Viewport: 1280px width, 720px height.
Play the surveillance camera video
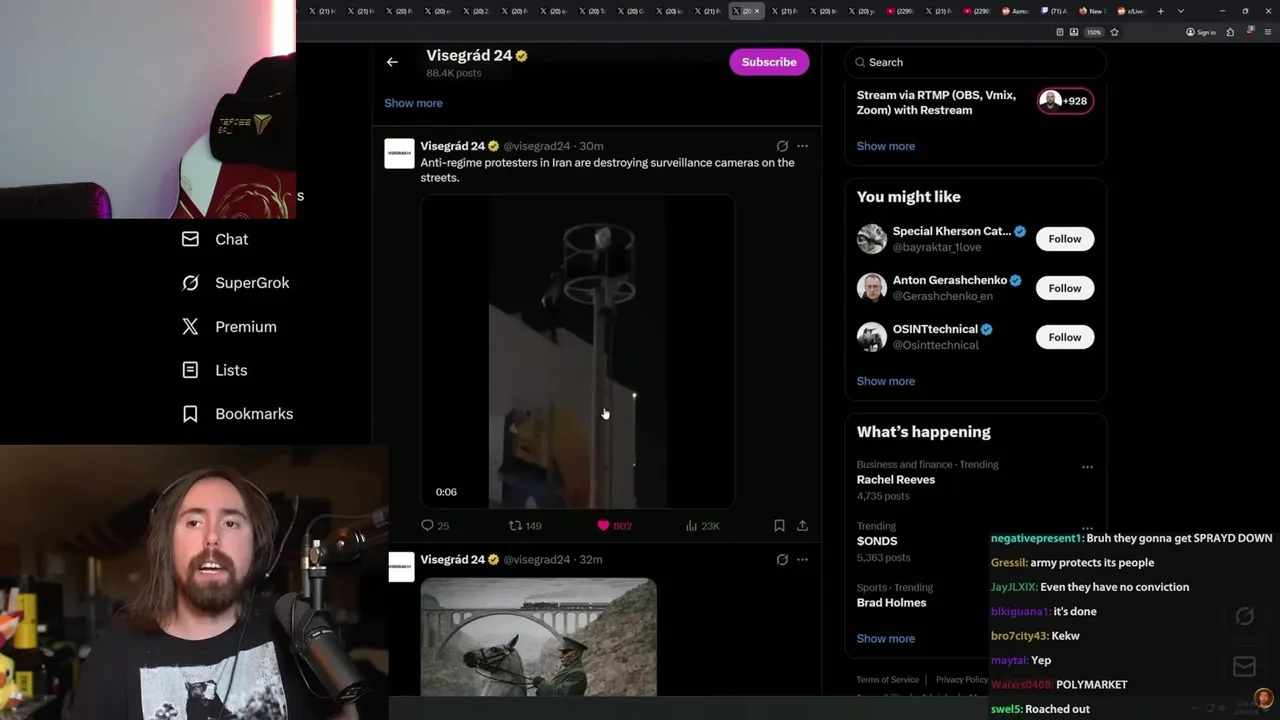coord(577,352)
